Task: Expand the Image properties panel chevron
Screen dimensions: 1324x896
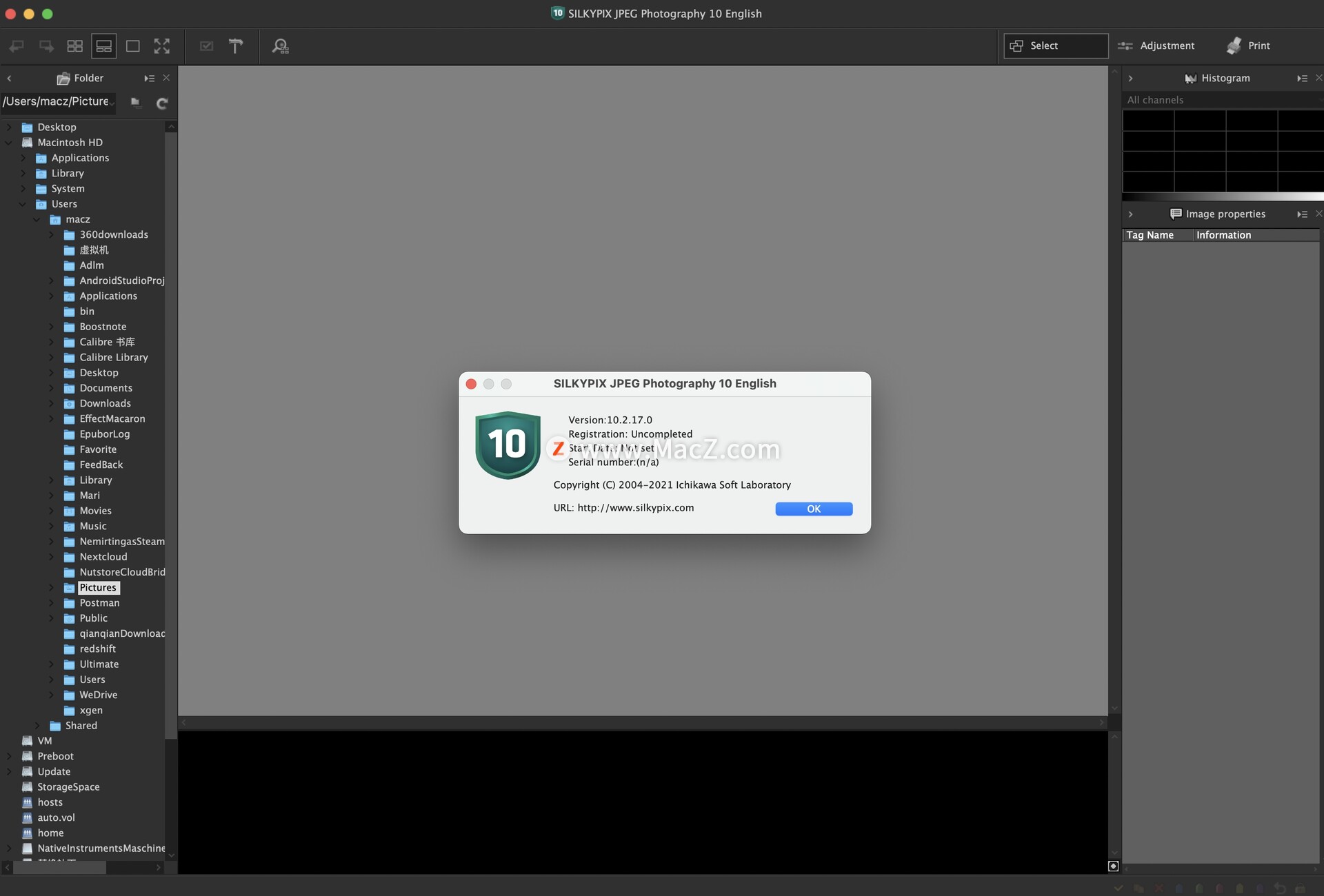Action: pyautogui.click(x=1130, y=214)
